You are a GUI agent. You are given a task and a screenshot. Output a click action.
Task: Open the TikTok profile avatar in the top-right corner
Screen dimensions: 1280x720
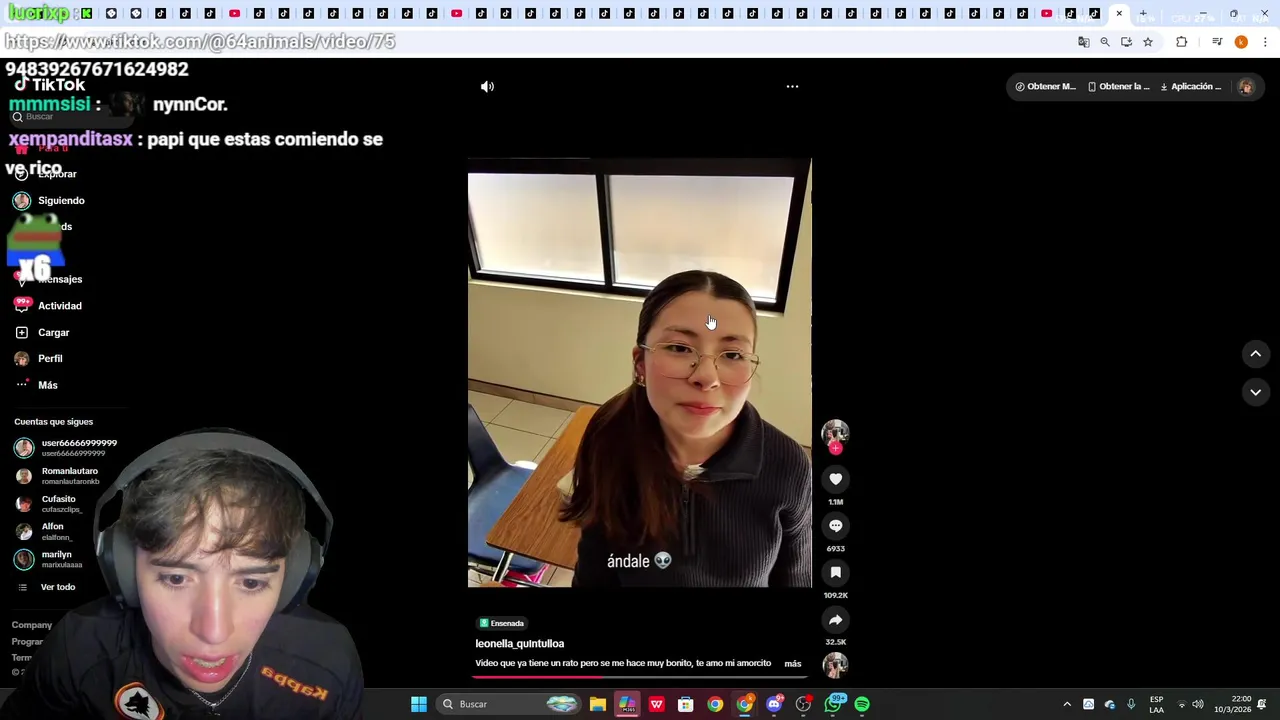click(x=1246, y=87)
